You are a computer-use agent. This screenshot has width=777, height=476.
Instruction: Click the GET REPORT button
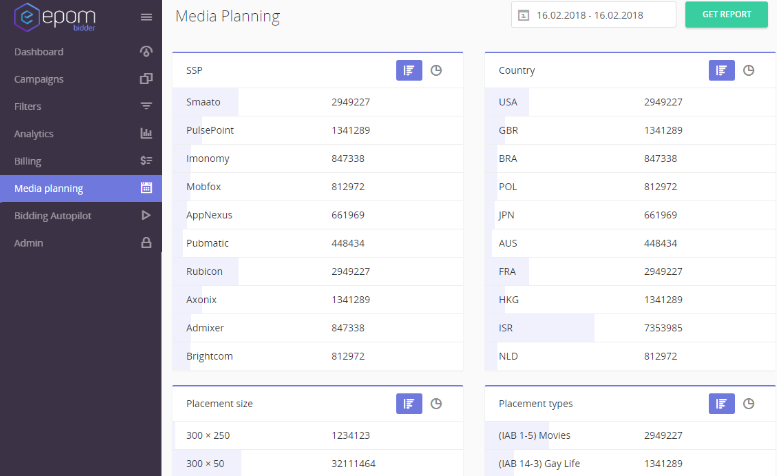(726, 14)
